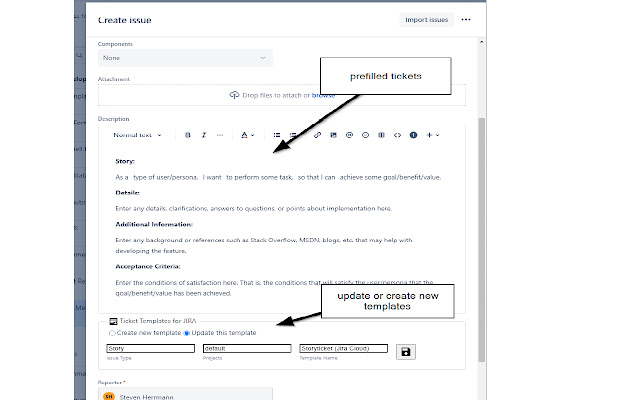
Task: Select Update this template radio button
Action: click(x=187, y=333)
